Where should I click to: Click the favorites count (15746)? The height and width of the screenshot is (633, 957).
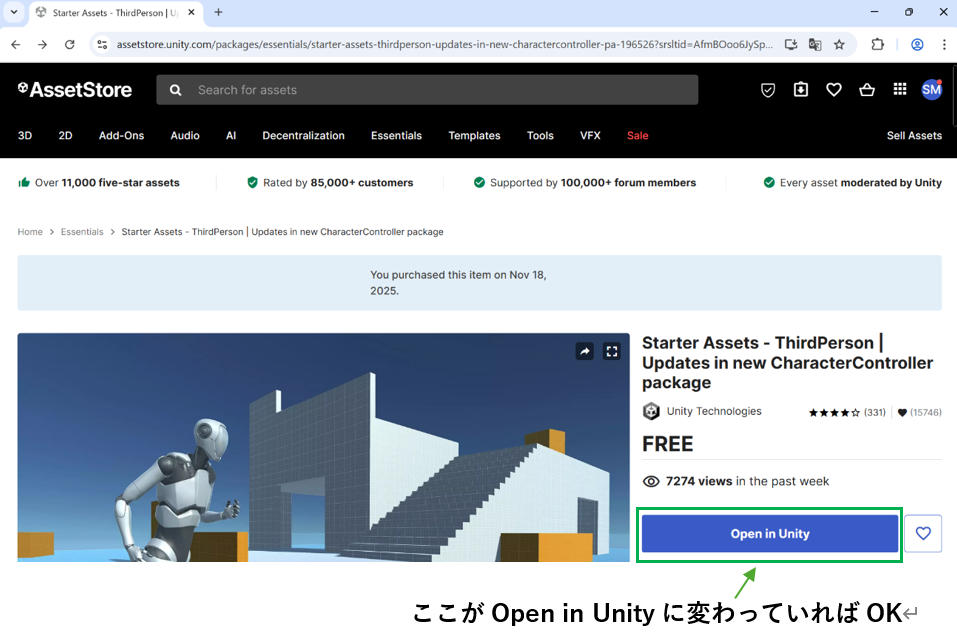[x=919, y=413]
